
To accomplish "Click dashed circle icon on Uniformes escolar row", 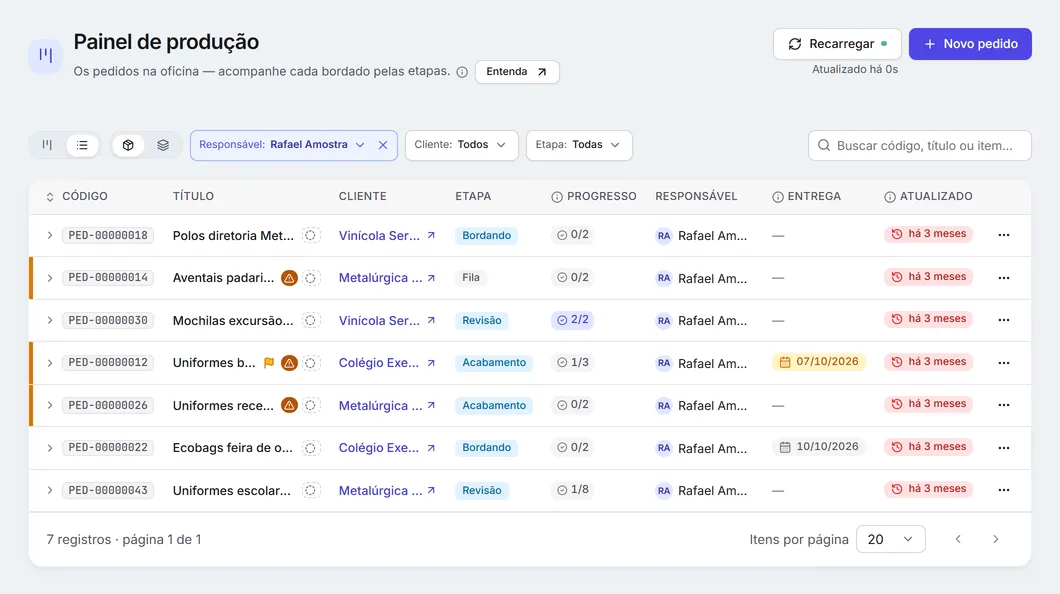I will point(310,490).
